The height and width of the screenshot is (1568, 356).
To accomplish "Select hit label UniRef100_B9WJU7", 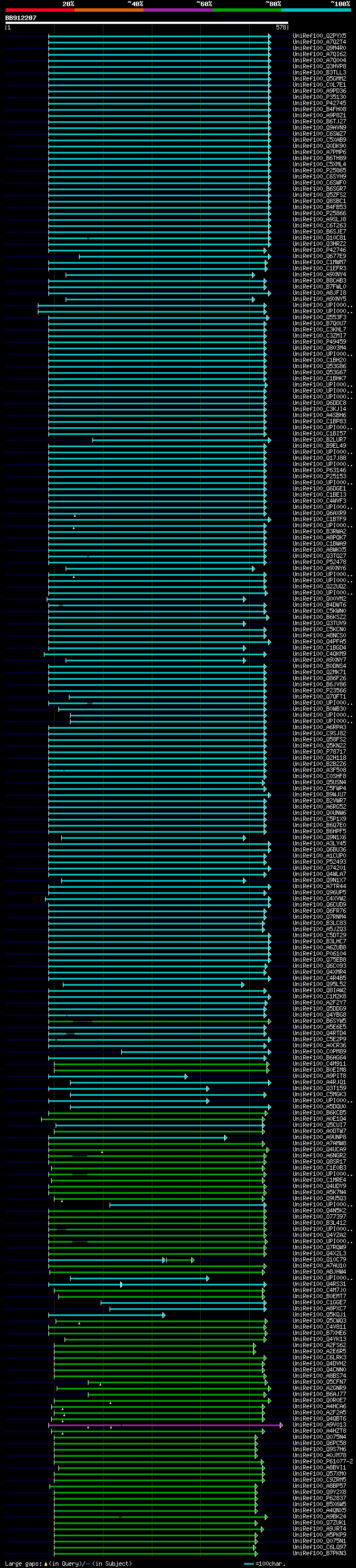I will click(x=319, y=795).
